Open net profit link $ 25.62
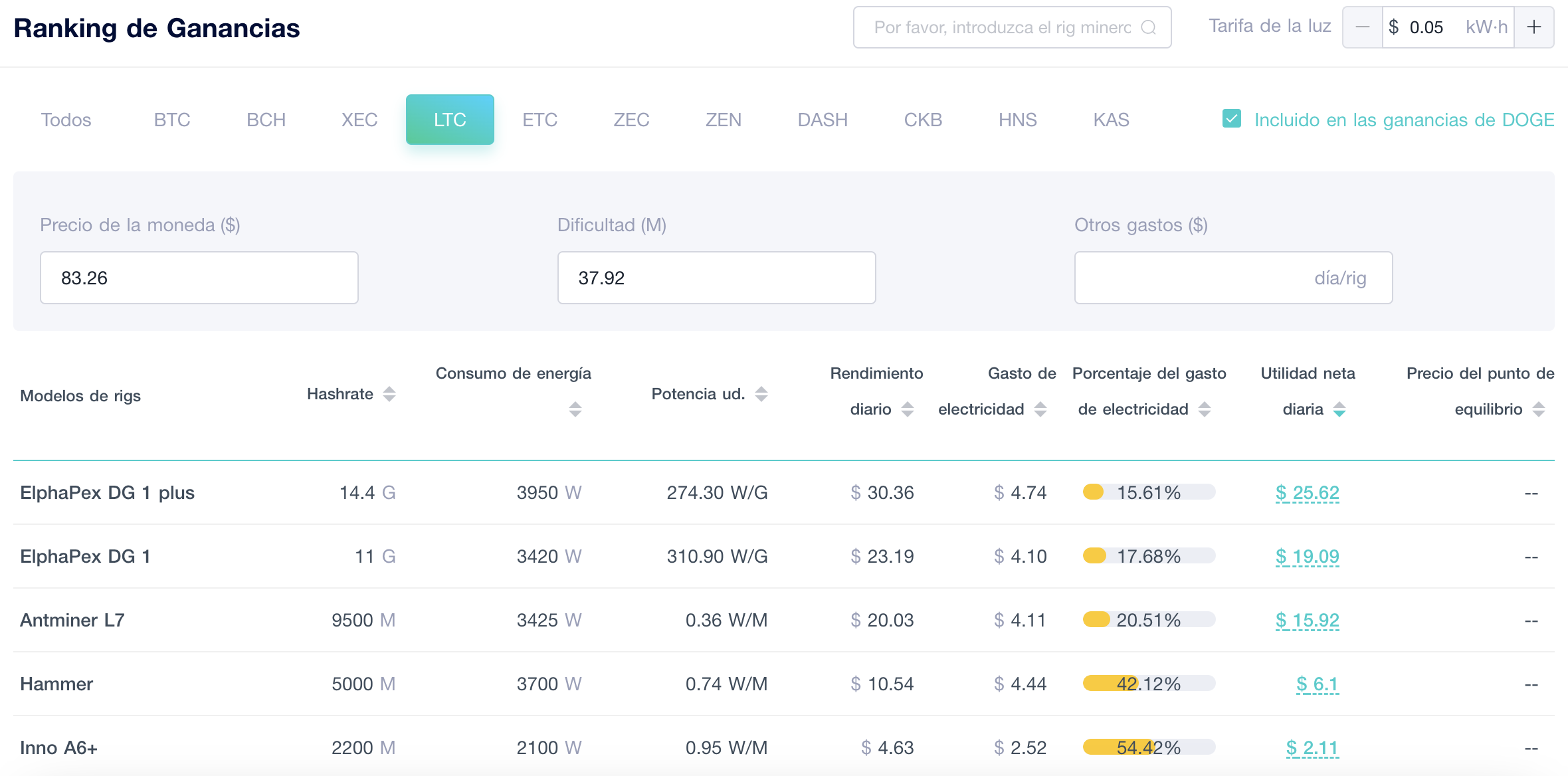 1308,493
